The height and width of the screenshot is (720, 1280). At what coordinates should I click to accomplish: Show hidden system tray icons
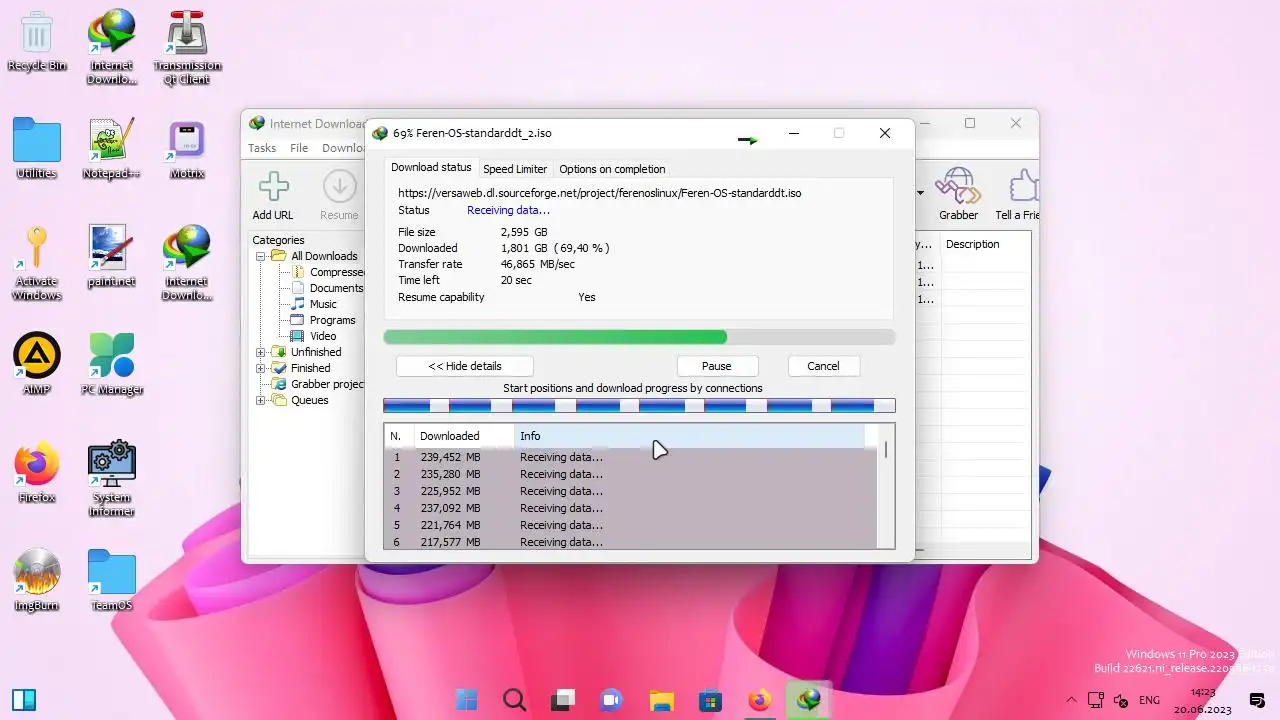coord(1071,700)
